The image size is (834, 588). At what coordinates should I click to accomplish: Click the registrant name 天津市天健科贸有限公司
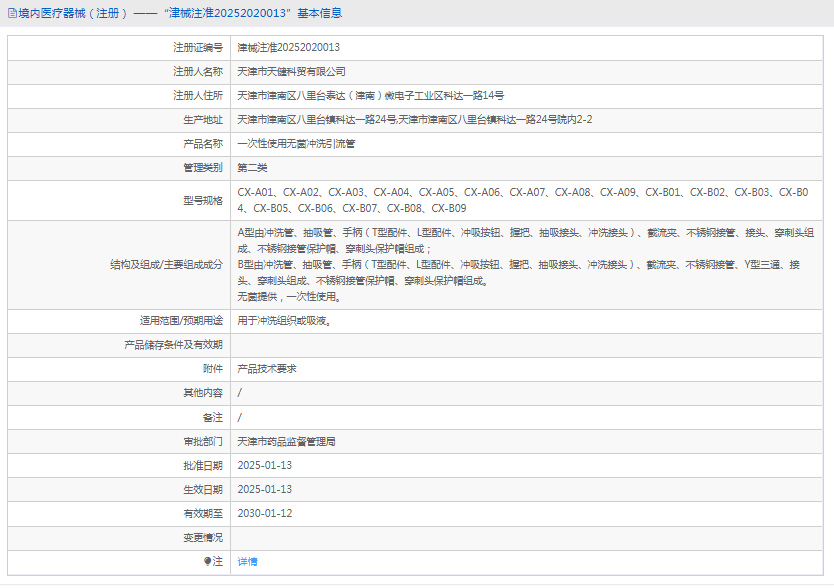pyautogui.click(x=291, y=72)
